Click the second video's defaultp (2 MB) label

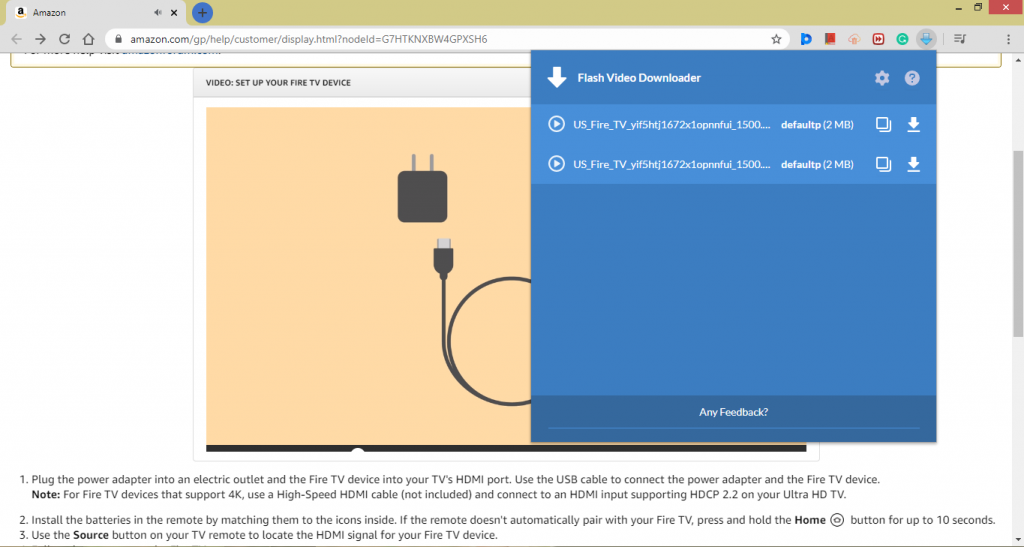click(x=817, y=164)
